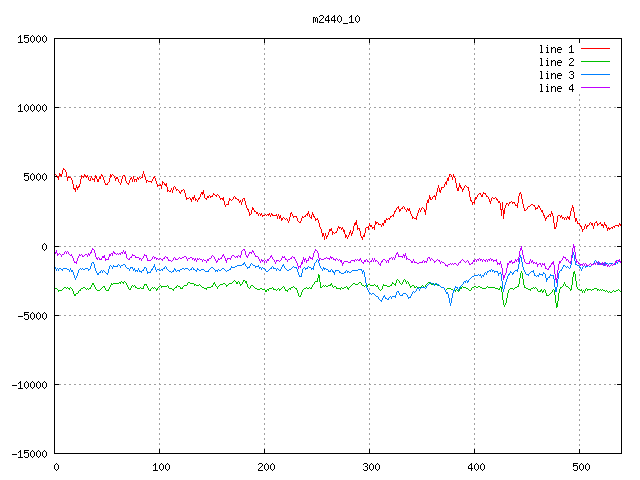Click the blue legend sample for line 3
This screenshot has height=480, width=640.
coord(596,75)
